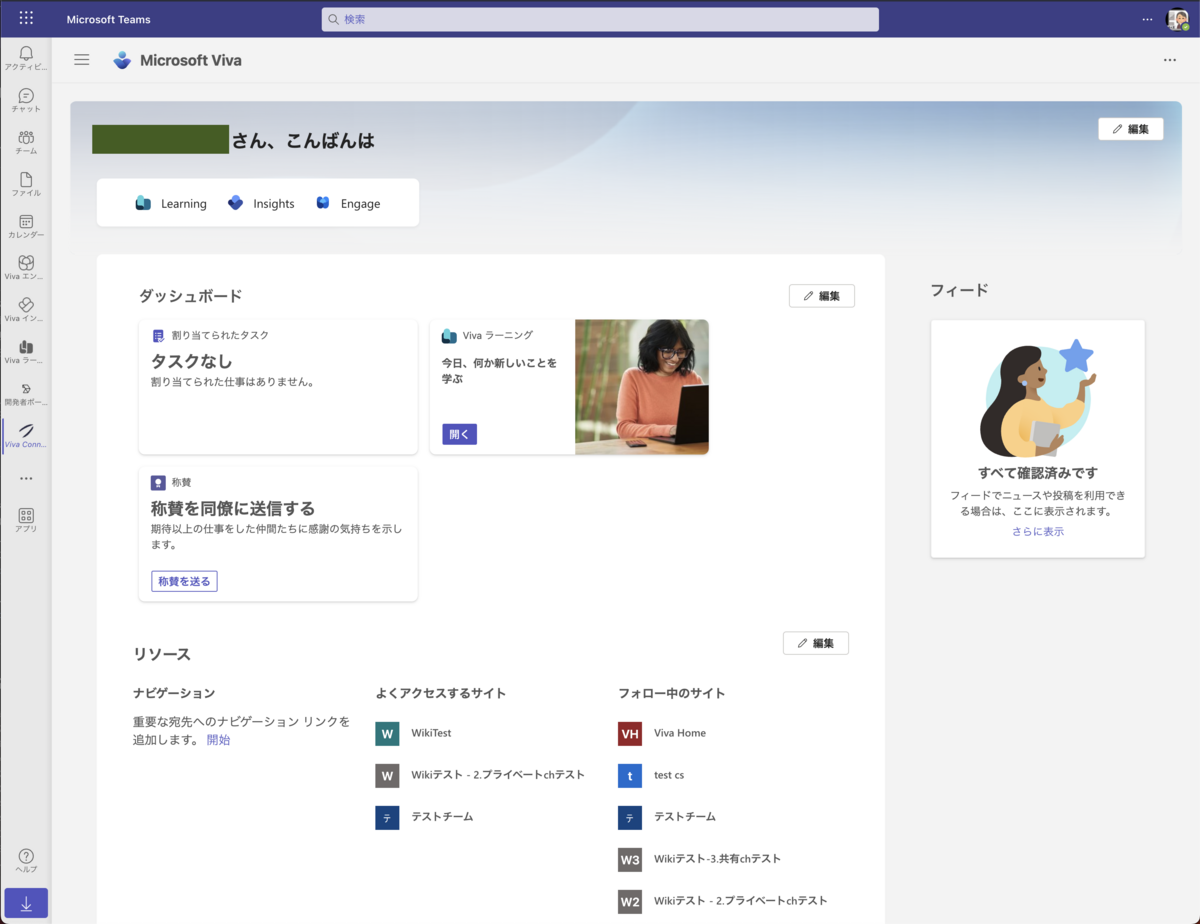The width and height of the screenshot is (1200, 924).
Task: Open Files (ファイル) in sidebar
Action: pos(26,184)
